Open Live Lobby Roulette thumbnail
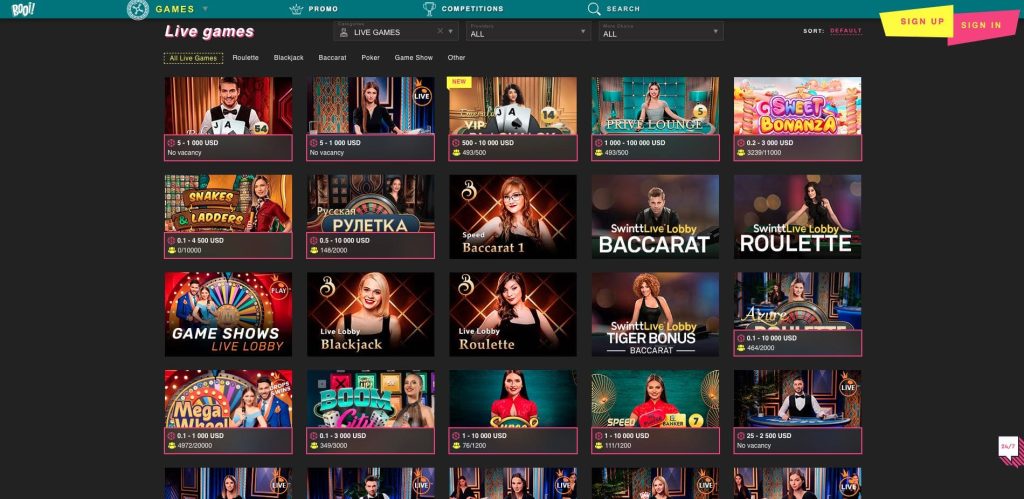 point(513,314)
